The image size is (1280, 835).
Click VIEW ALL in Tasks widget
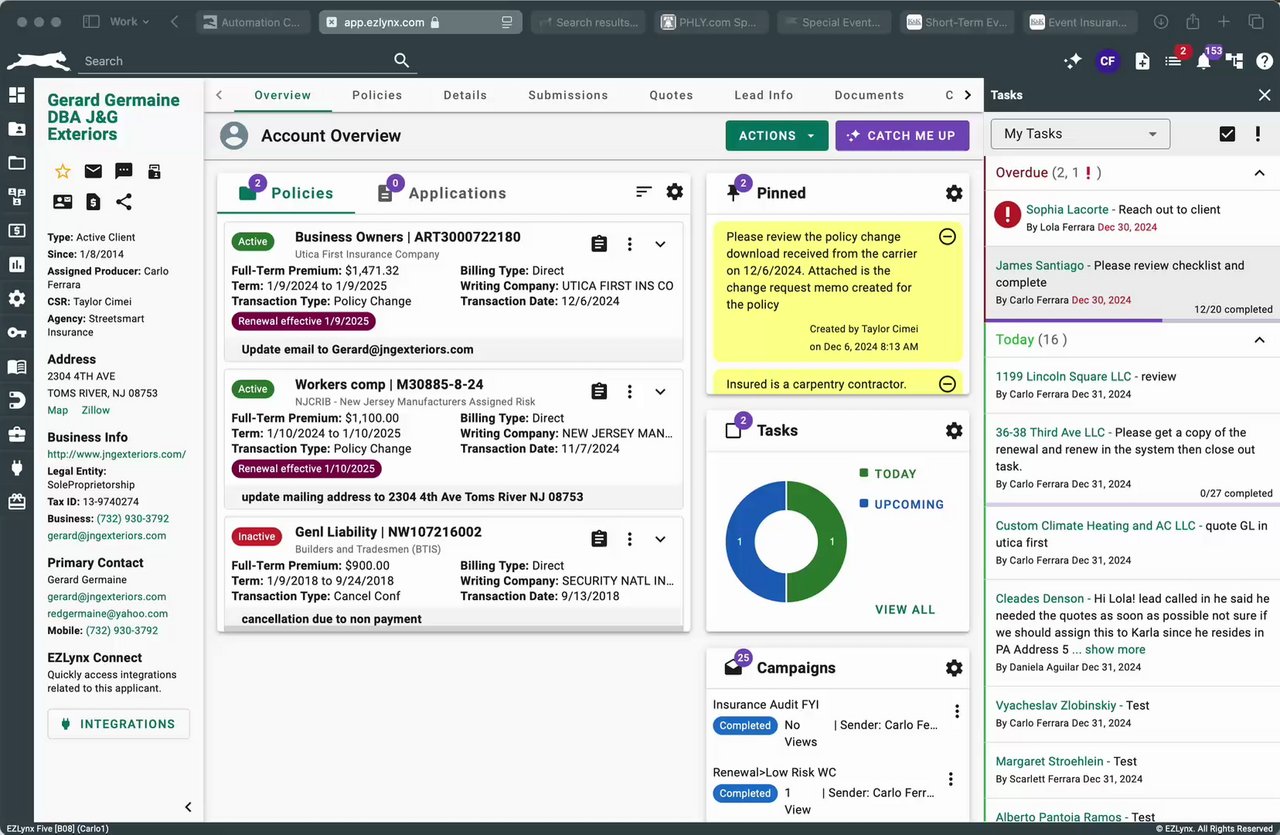[x=905, y=610]
